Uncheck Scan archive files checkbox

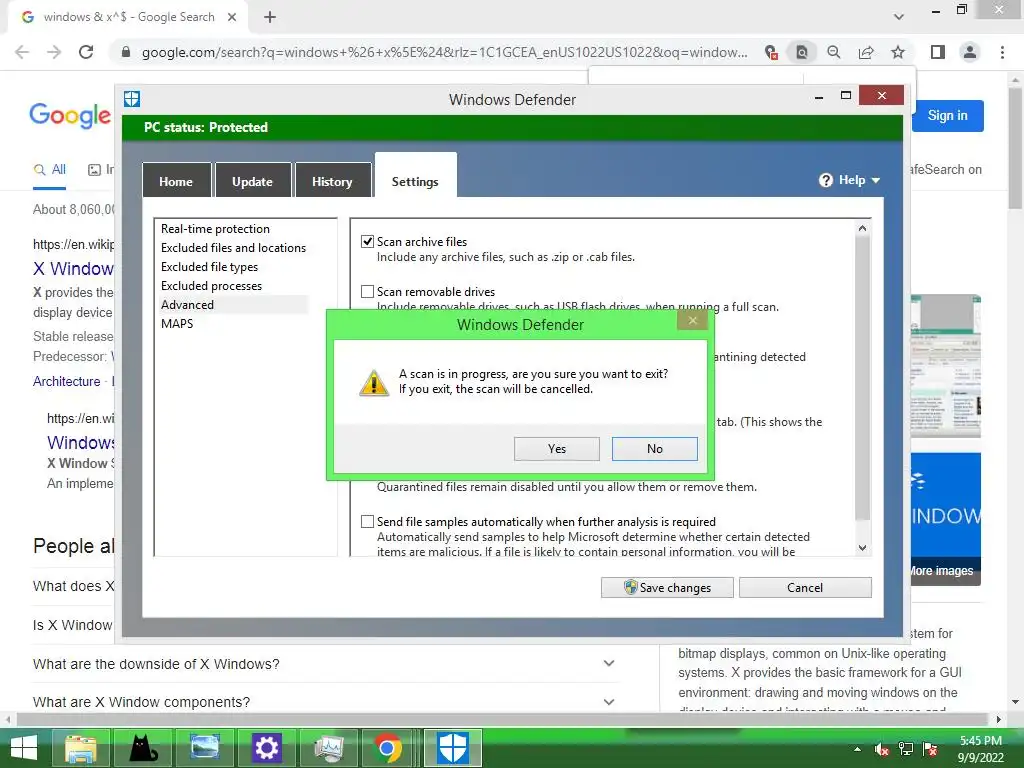pos(368,242)
